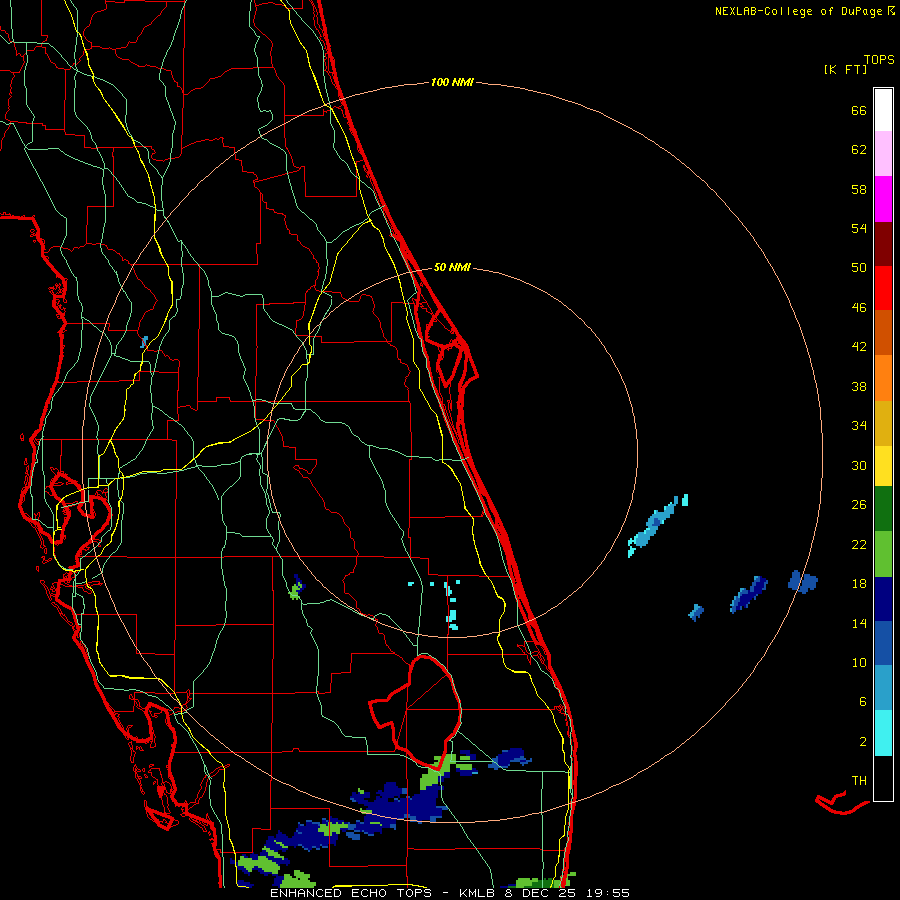Select the light blue legend swatch
Image resolution: width=900 pixels, height=900 pixels.
(883, 688)
